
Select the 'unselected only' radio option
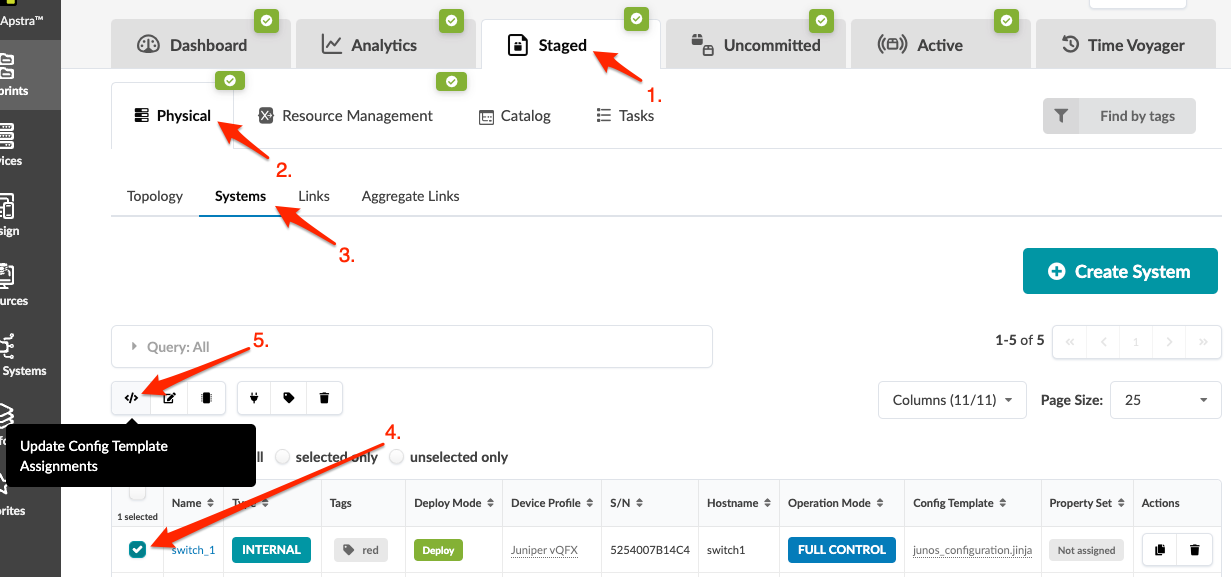click(397, 457)
